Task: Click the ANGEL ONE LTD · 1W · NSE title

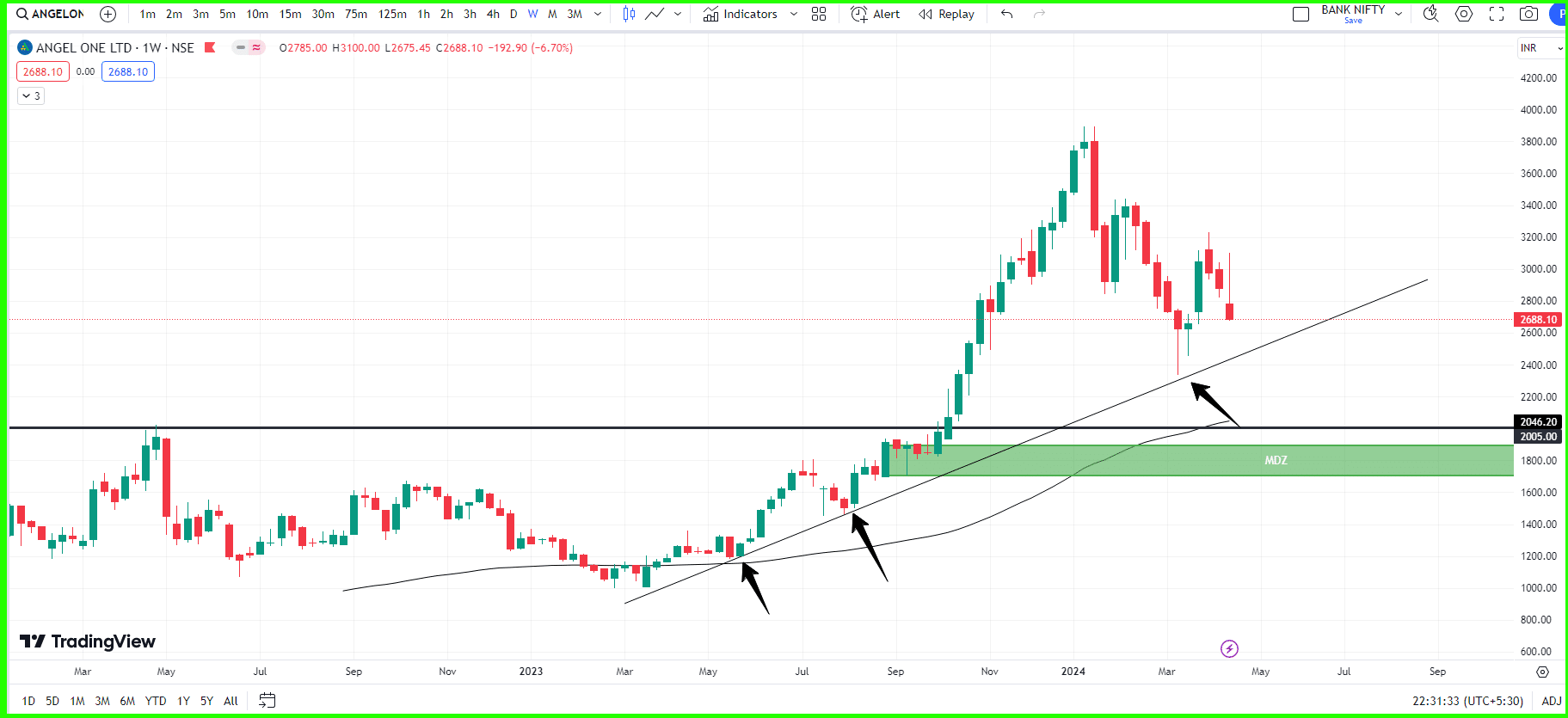Action: pos(114,47)
